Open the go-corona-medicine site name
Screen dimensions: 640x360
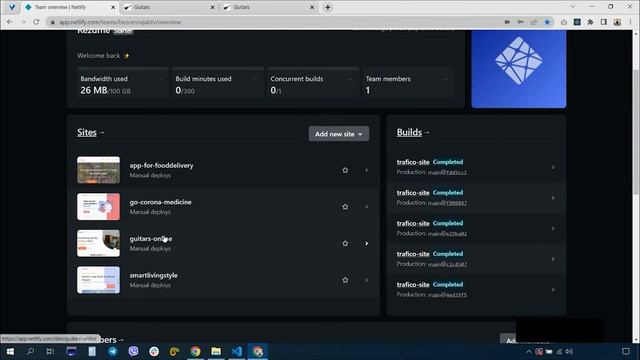pos(160,202)
